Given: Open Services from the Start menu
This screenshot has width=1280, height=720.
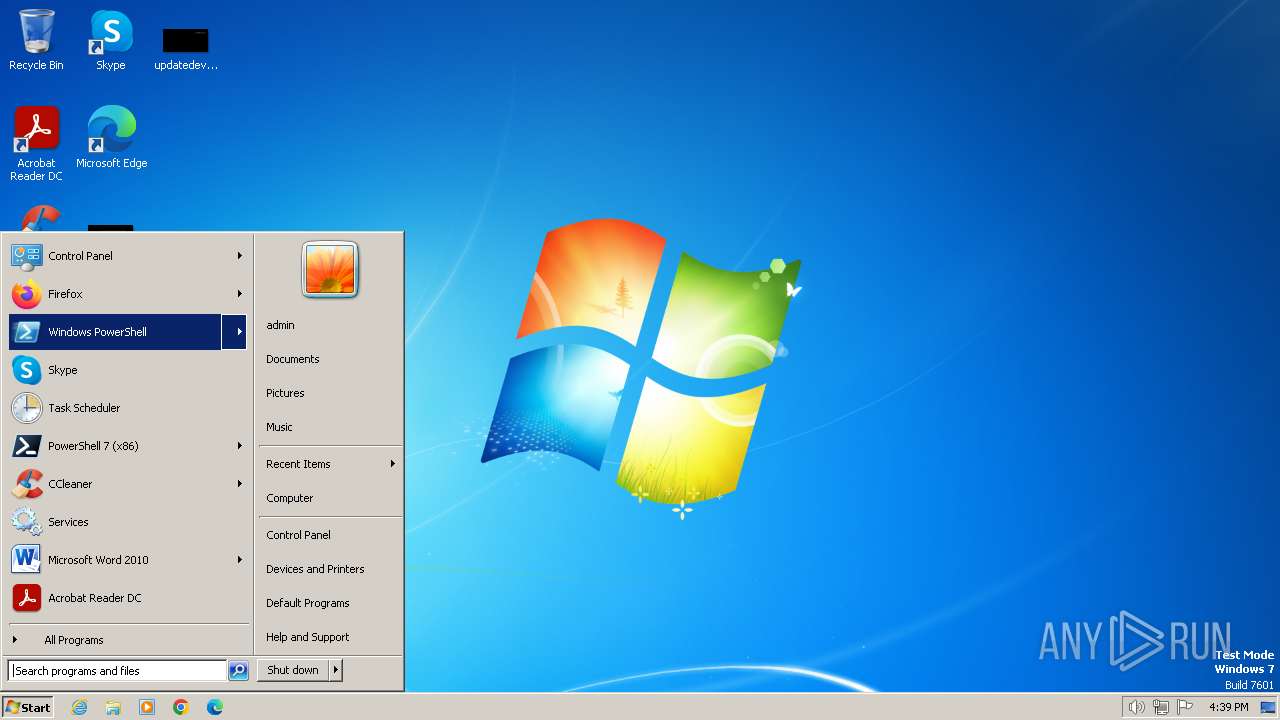Looking at the screenshot, I should pos(127,522).
